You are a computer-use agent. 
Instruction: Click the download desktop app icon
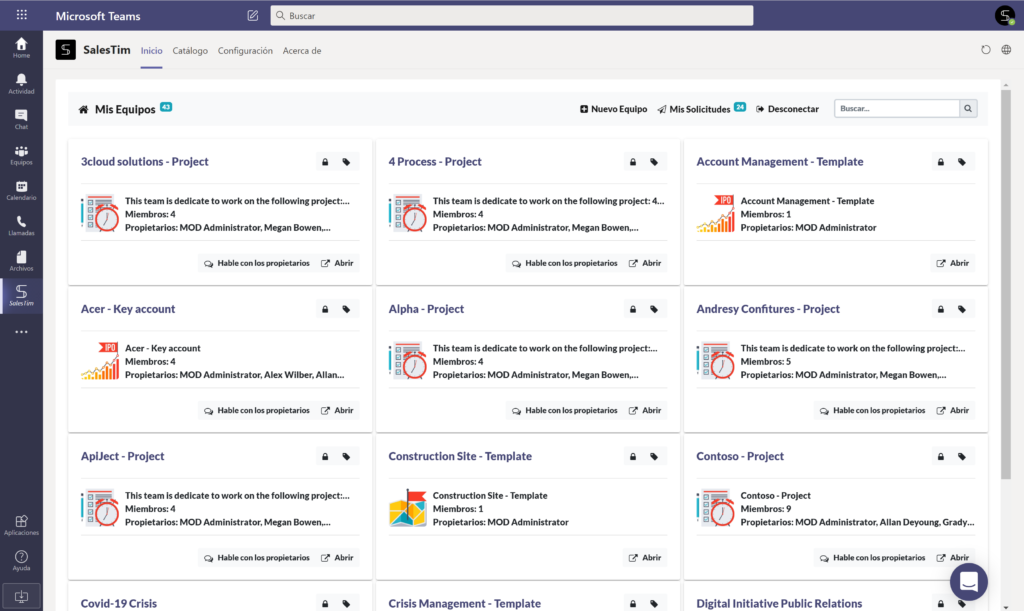coord(22,596)
